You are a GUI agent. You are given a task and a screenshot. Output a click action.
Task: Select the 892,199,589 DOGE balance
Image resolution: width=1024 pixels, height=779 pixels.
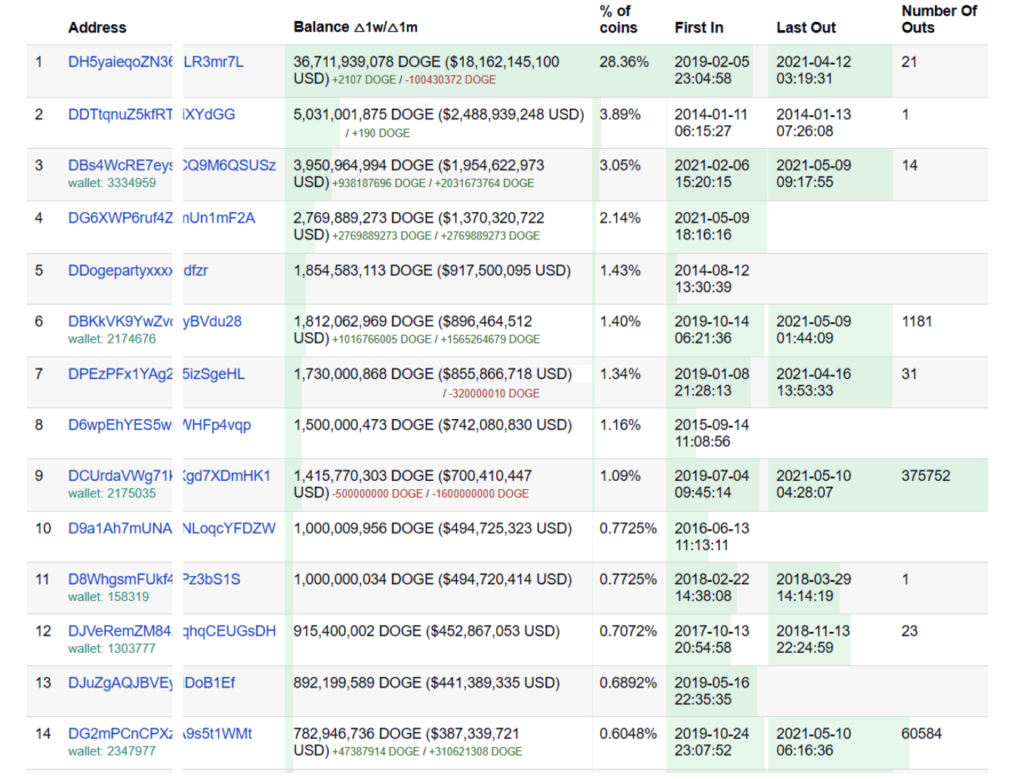[357, 682]
